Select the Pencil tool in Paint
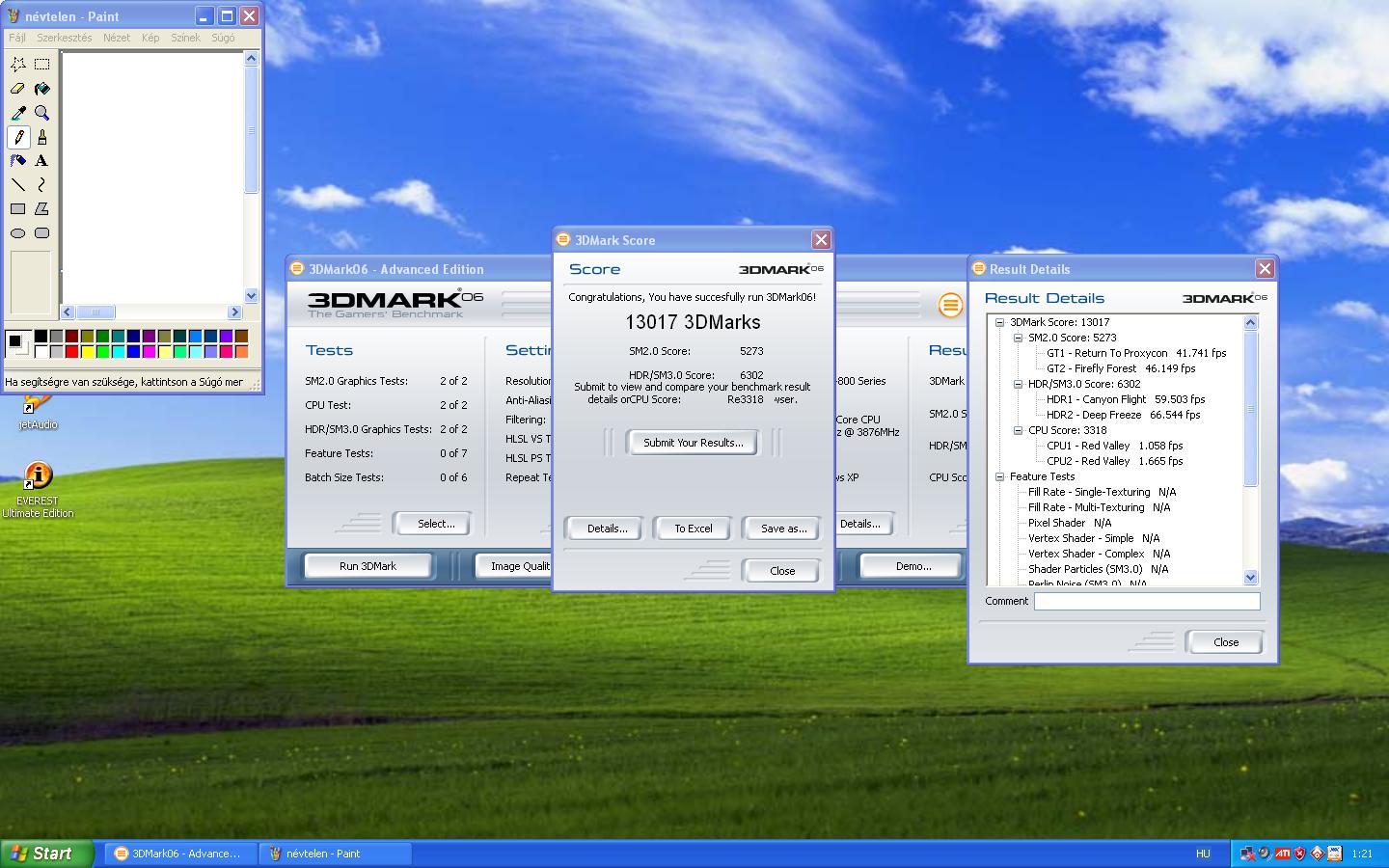1389x868 pixels. [x=18, y=137]
